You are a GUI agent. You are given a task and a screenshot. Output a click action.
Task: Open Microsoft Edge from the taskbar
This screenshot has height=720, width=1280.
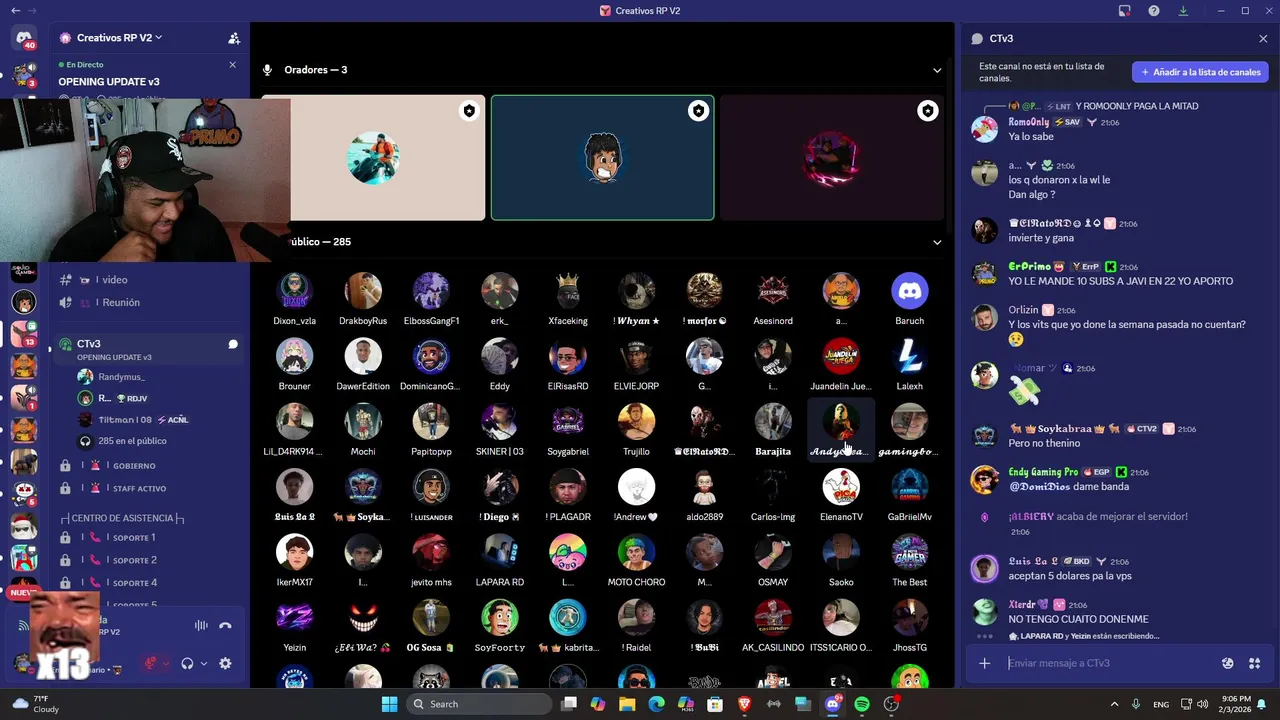coord(656,704)
